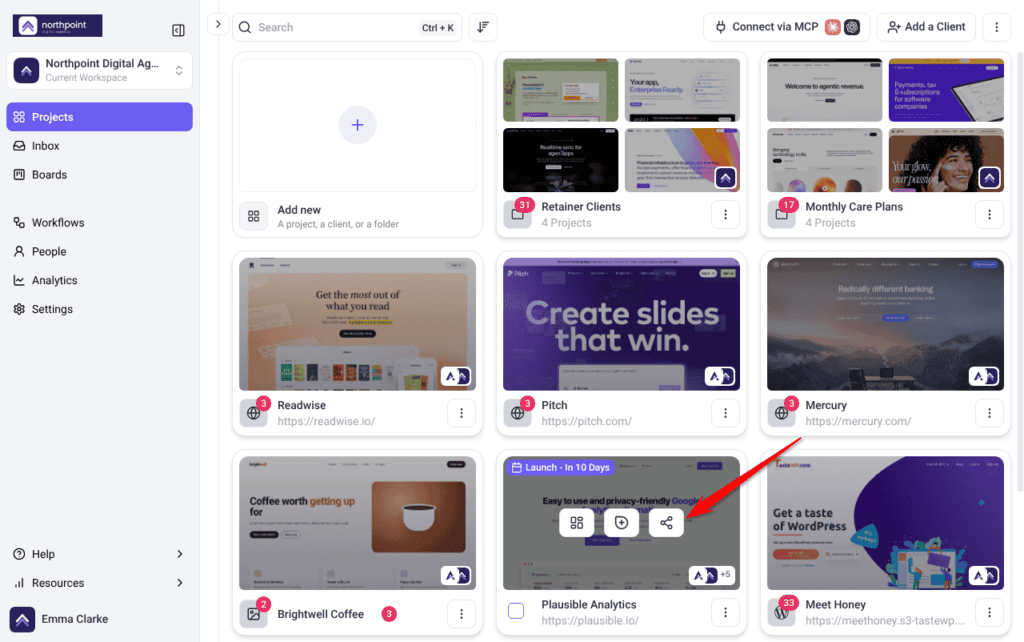The image size is (1024, 642).
Task: Click the grid icon on Plausible Analytics
Action: 577,522
